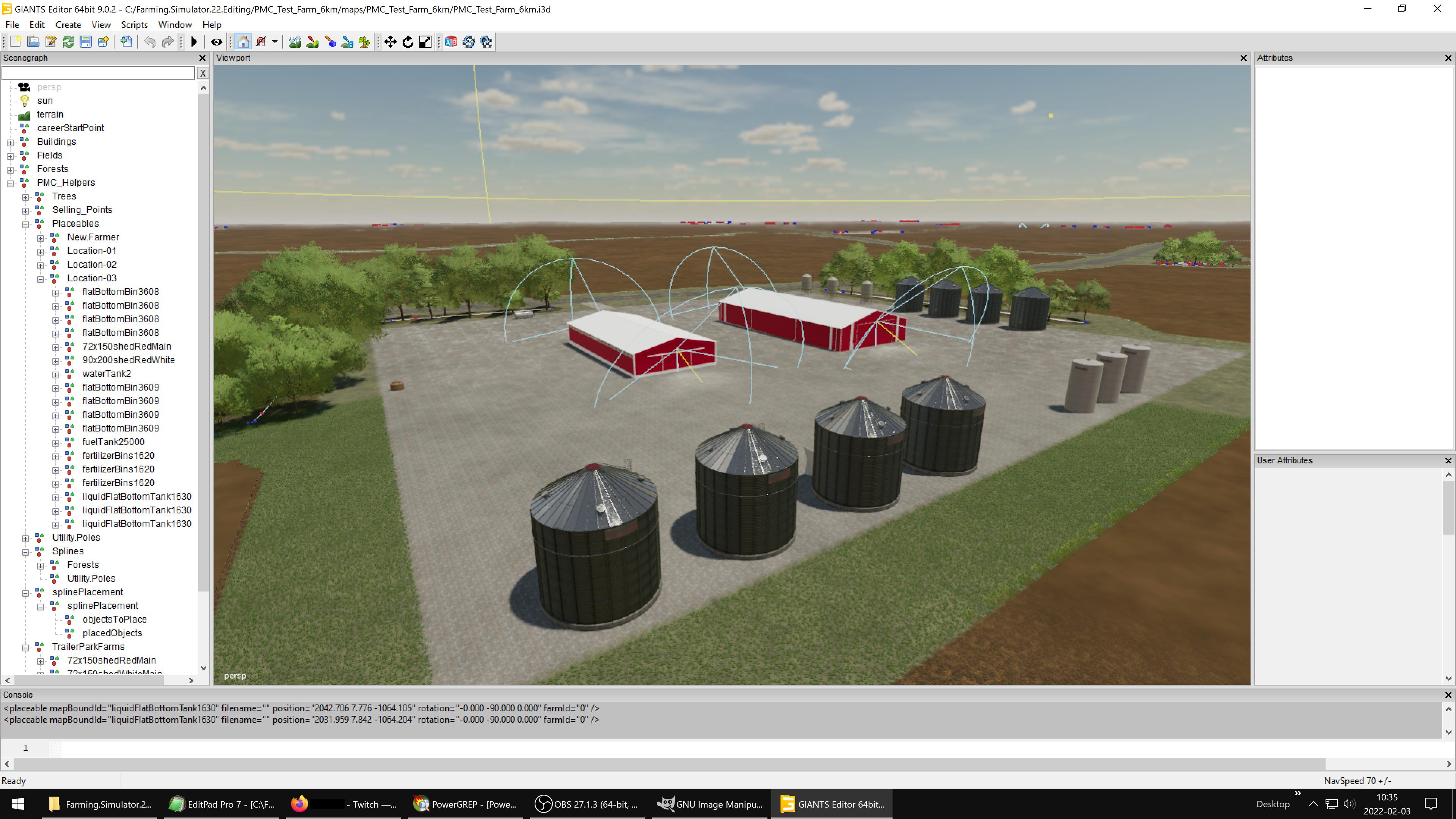Open the Window menu
Screen dimensions: 1456x819
[x=175, y=25]
